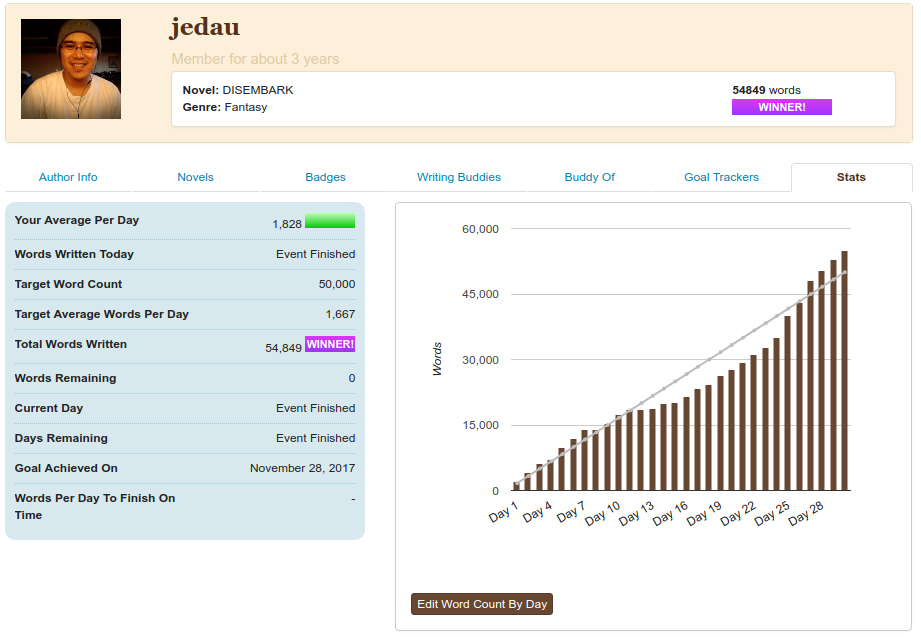
Task: Click the 'Days Remaining' label
Action: click(x=61, y=438)
